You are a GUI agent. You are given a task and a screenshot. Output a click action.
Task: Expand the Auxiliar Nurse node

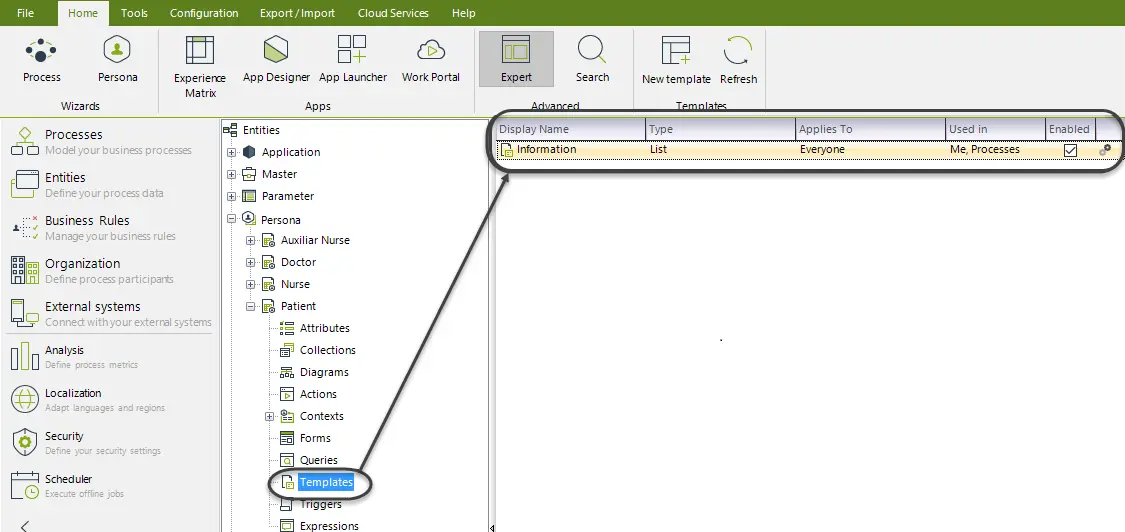pyautogui.click(x=250, y=241)
